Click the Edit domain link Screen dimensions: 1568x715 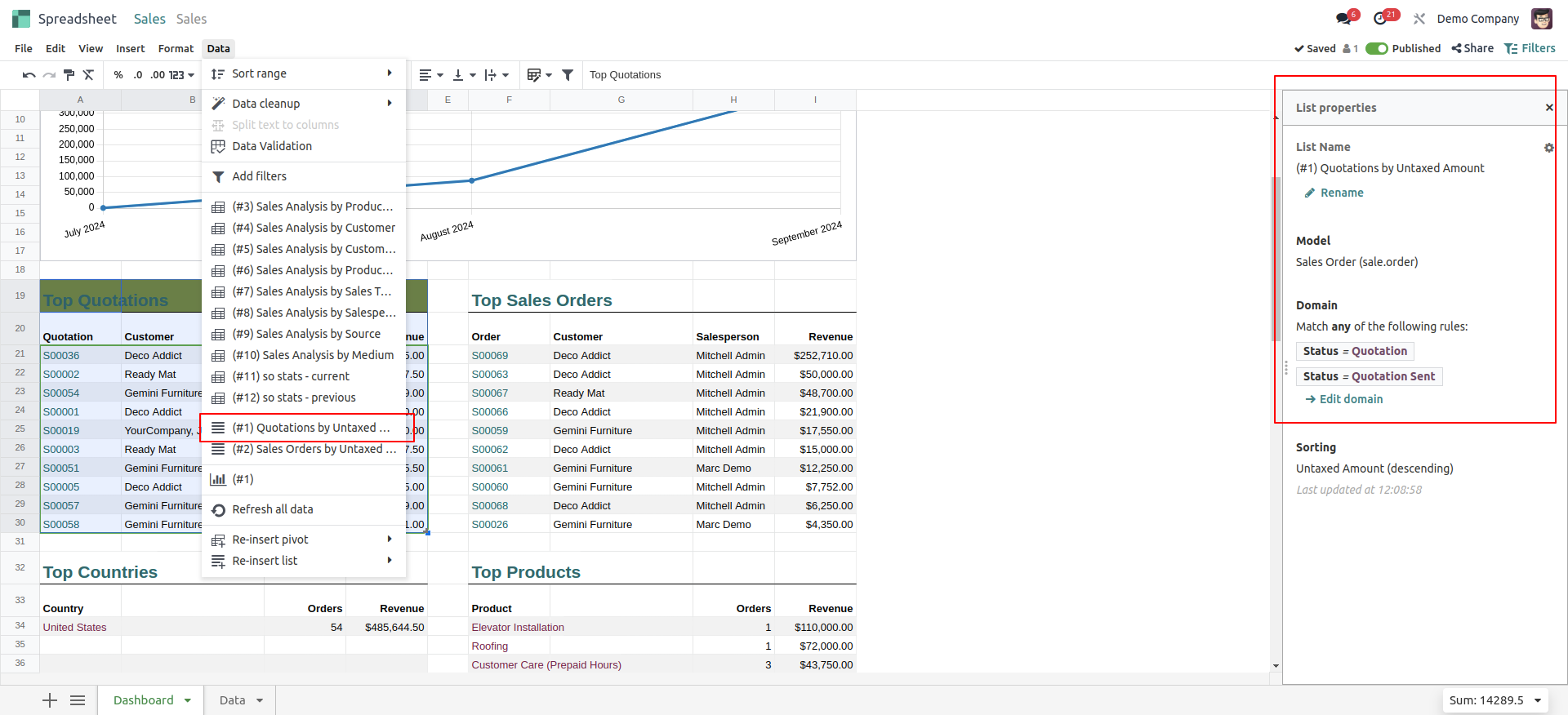click(x=1344, y=399)
